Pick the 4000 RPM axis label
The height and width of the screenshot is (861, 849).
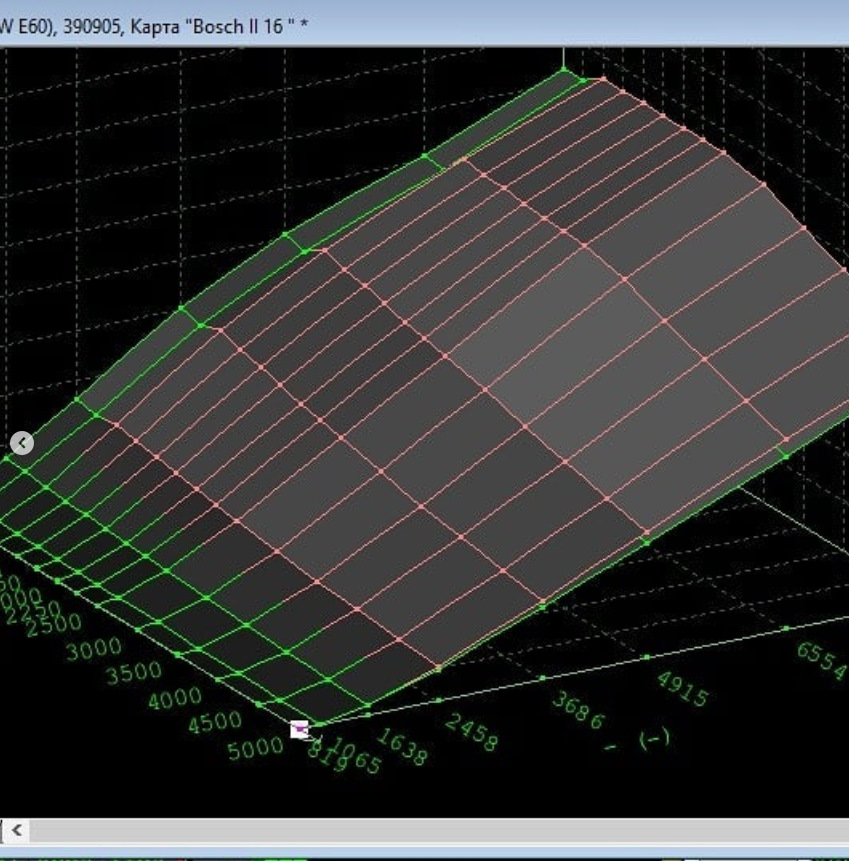click(x=173, y=698)
